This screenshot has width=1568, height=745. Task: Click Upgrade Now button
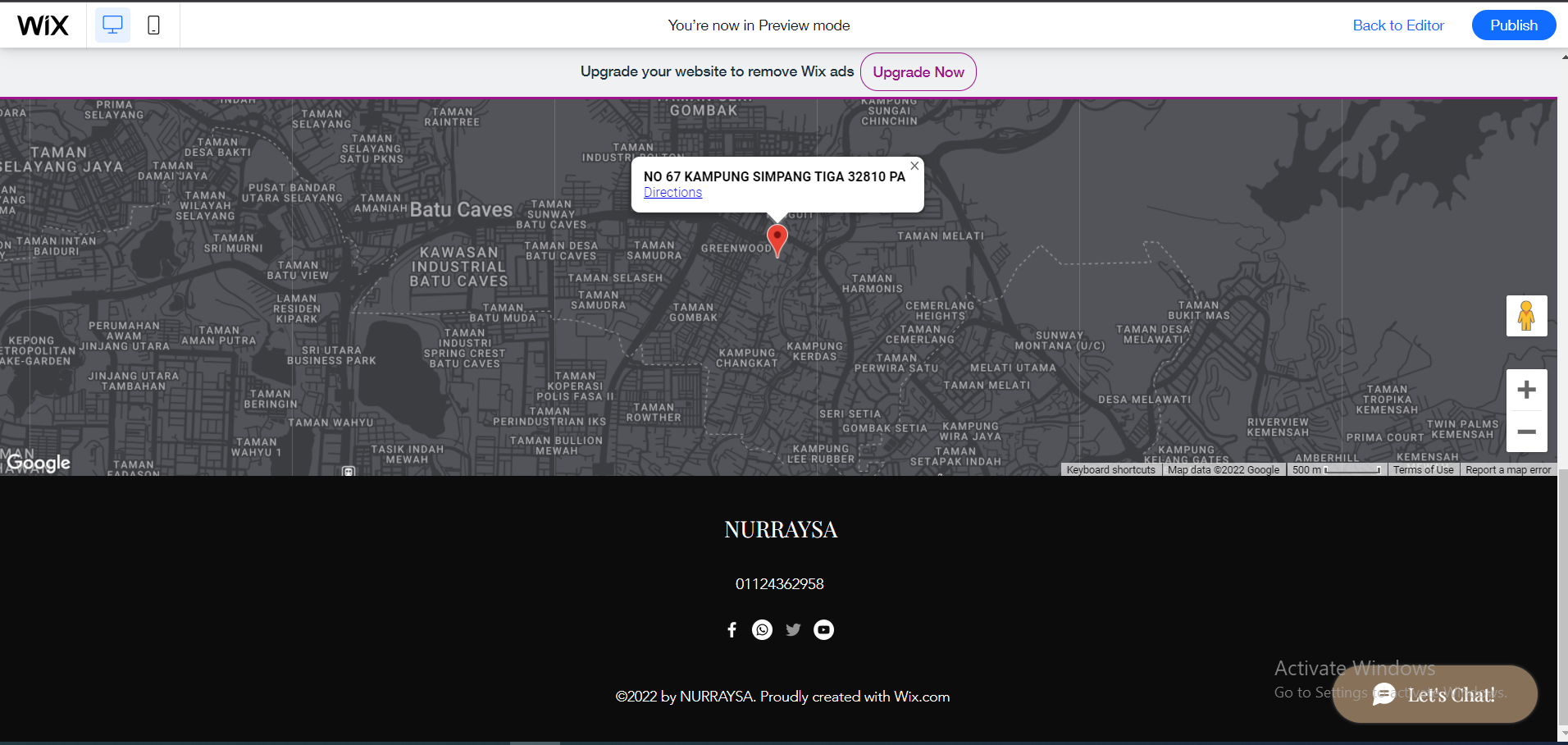pos(918,72)
